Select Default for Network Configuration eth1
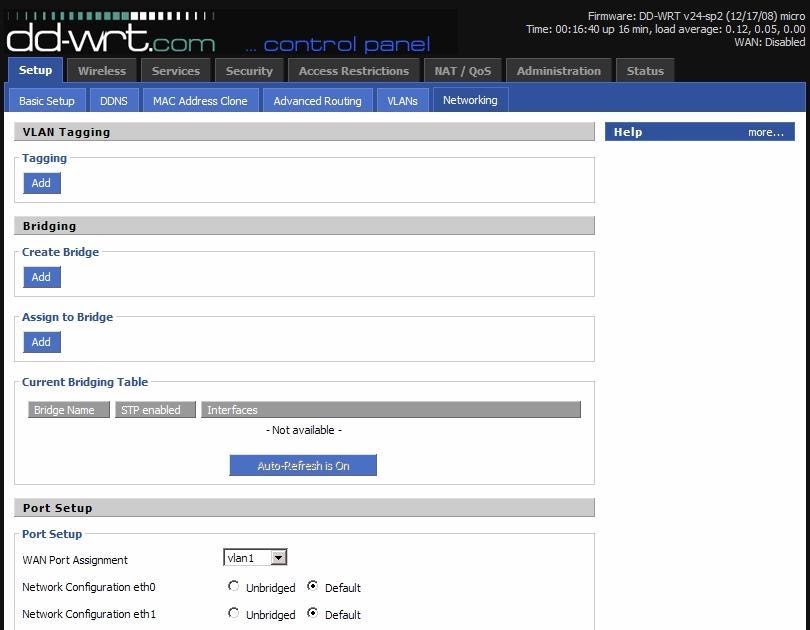 (312, 613)
